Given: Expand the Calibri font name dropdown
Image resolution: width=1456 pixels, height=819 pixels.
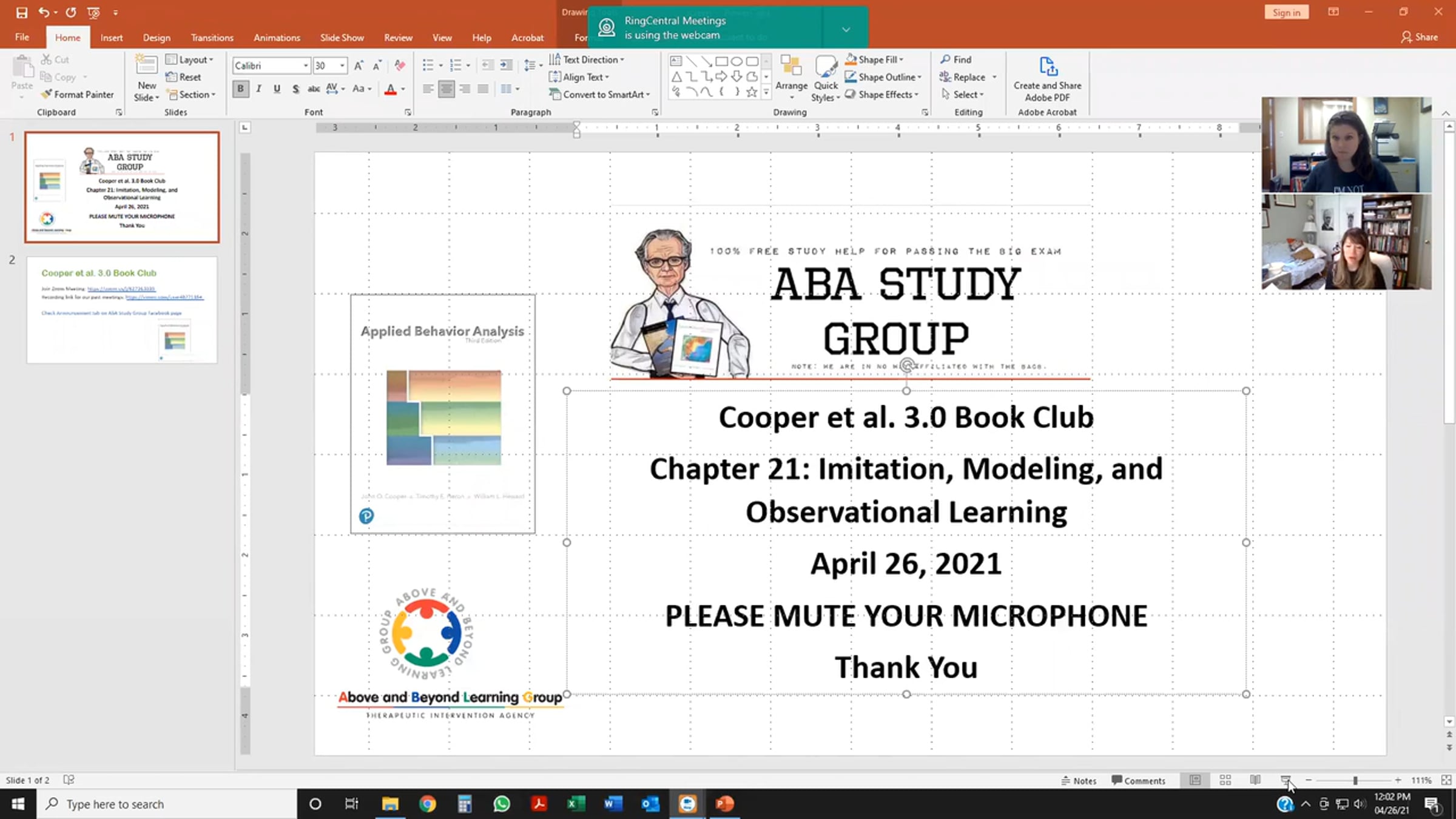Looking at the screenshot, I should [305, 66].
